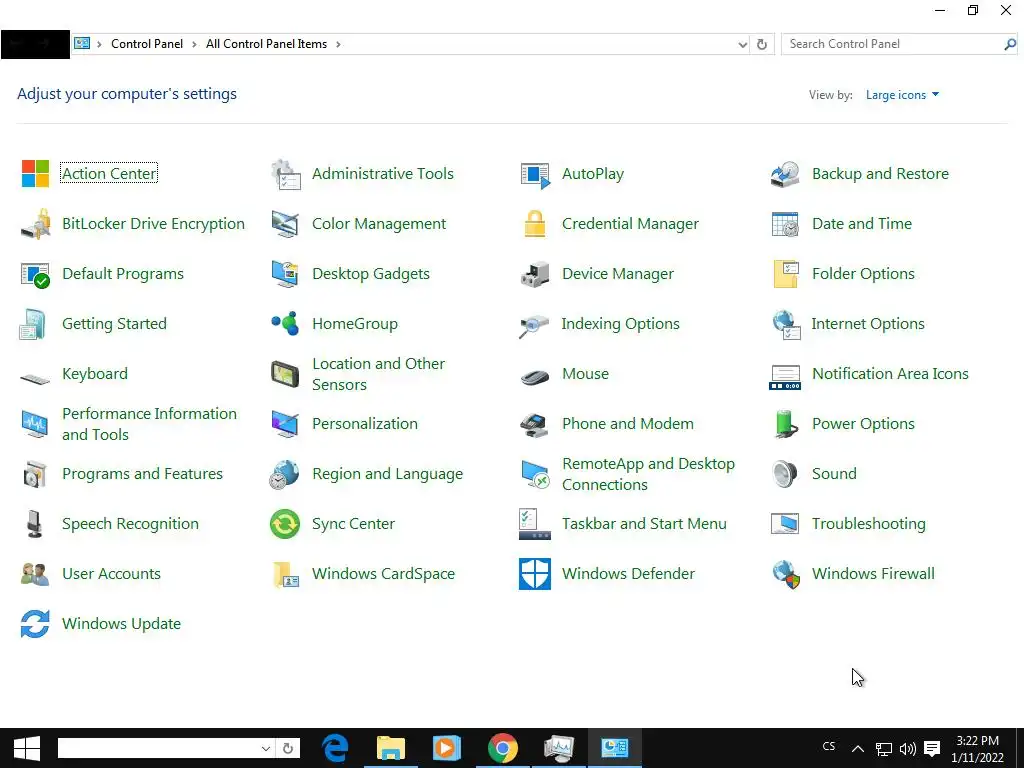
Task: Click the network tray icon
Action: pos(884,749)
